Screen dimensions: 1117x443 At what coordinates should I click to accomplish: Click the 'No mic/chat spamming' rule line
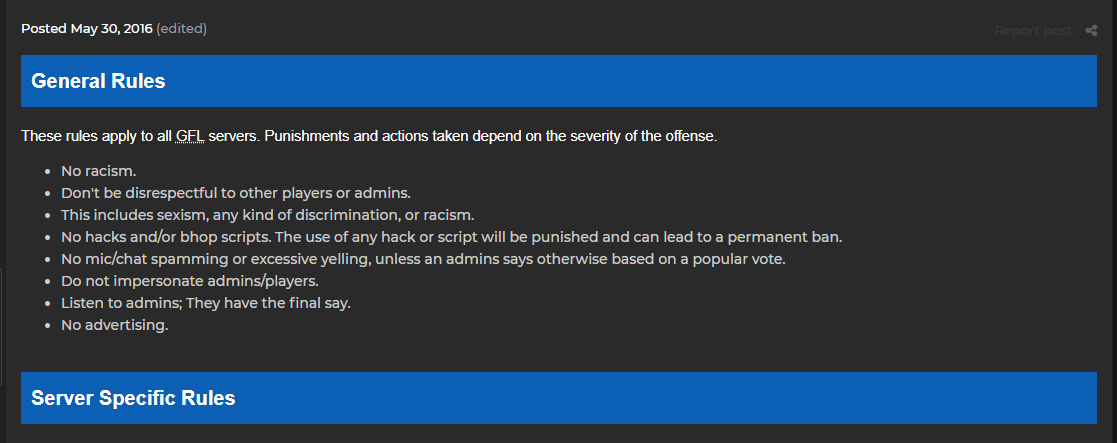coord(423,259)
